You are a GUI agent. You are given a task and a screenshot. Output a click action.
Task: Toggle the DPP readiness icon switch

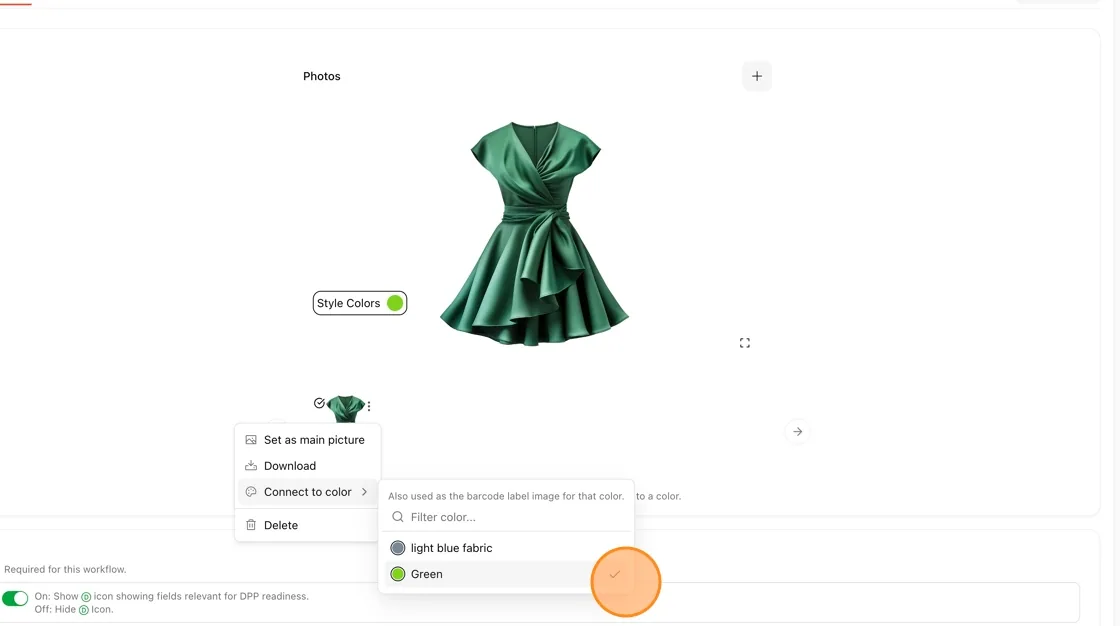(15, 598)
